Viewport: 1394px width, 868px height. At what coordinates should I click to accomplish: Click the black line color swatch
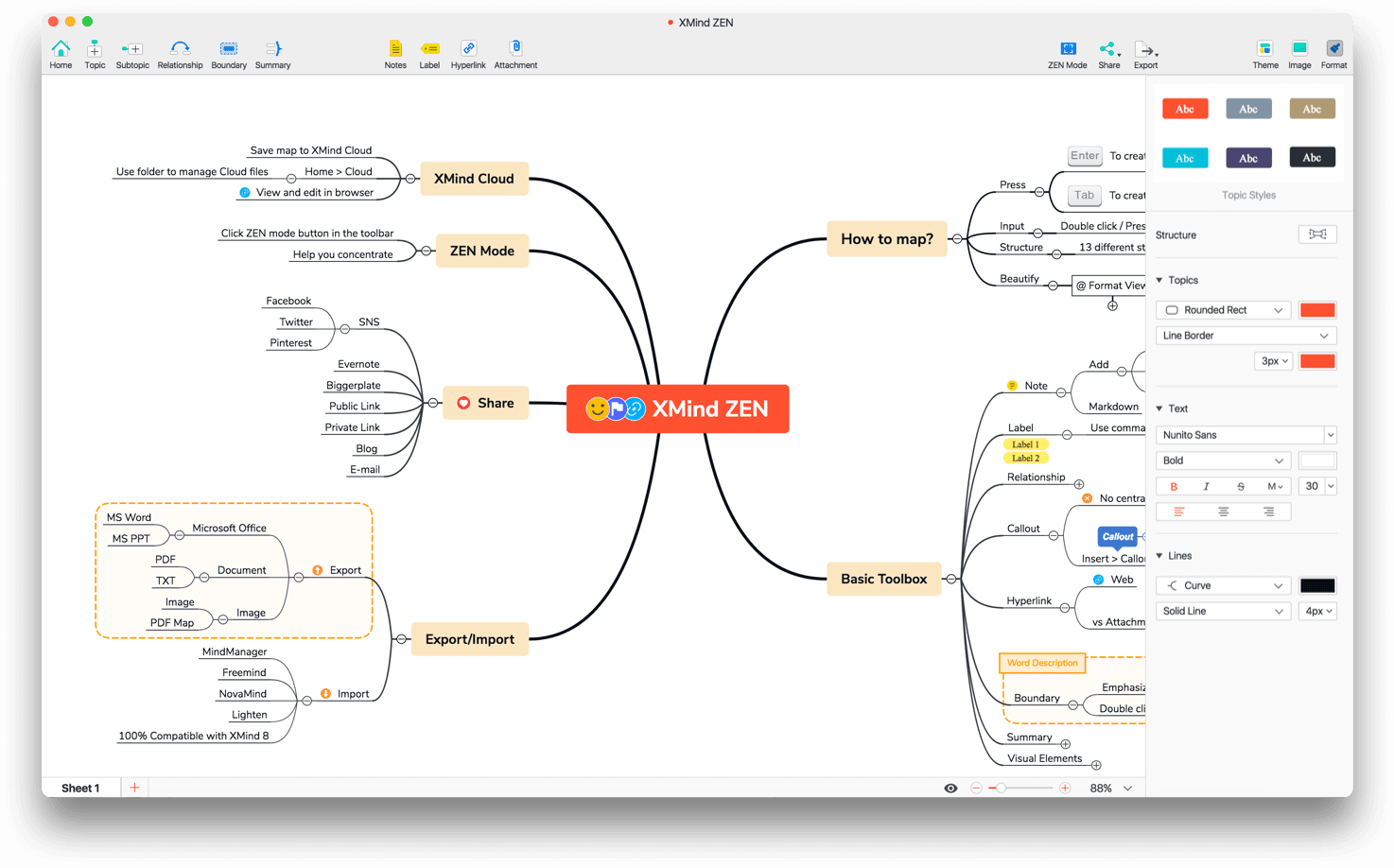coord(1316,585)
